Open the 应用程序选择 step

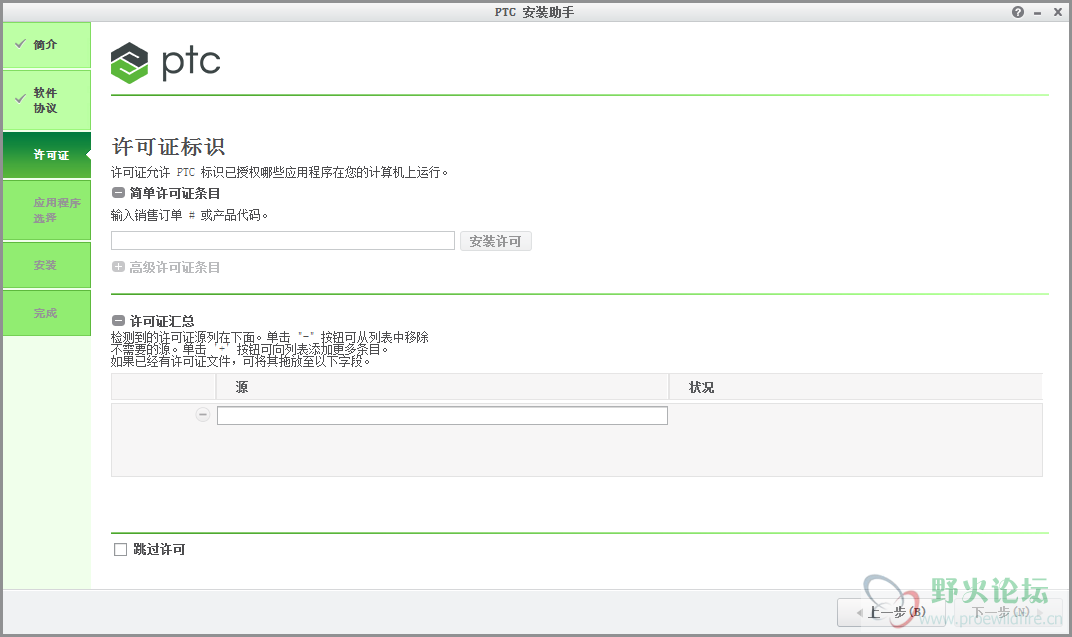pyautogui.click(x=46, y=210)
